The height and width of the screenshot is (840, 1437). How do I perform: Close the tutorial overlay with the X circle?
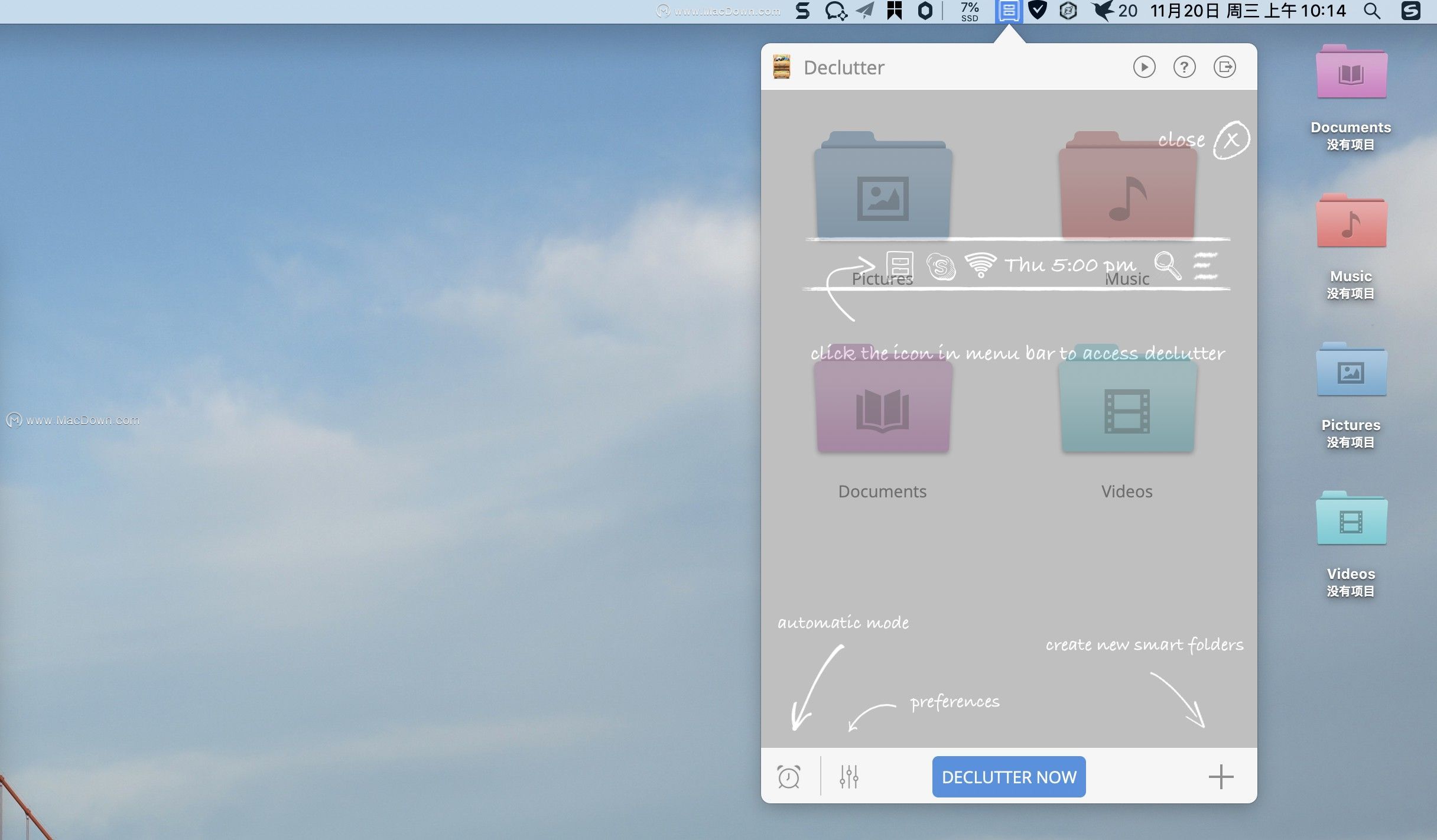point(1231,140)
